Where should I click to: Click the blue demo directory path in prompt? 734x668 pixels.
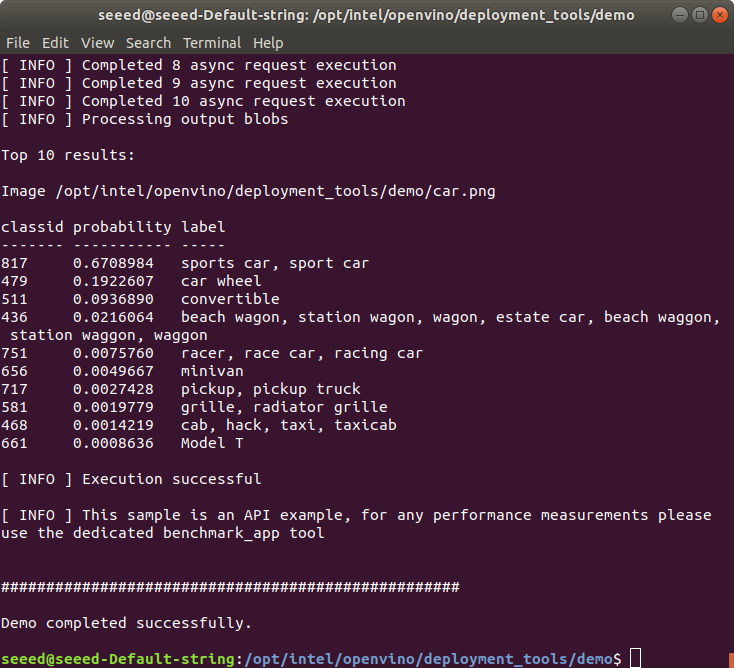(x=428, y=659)
